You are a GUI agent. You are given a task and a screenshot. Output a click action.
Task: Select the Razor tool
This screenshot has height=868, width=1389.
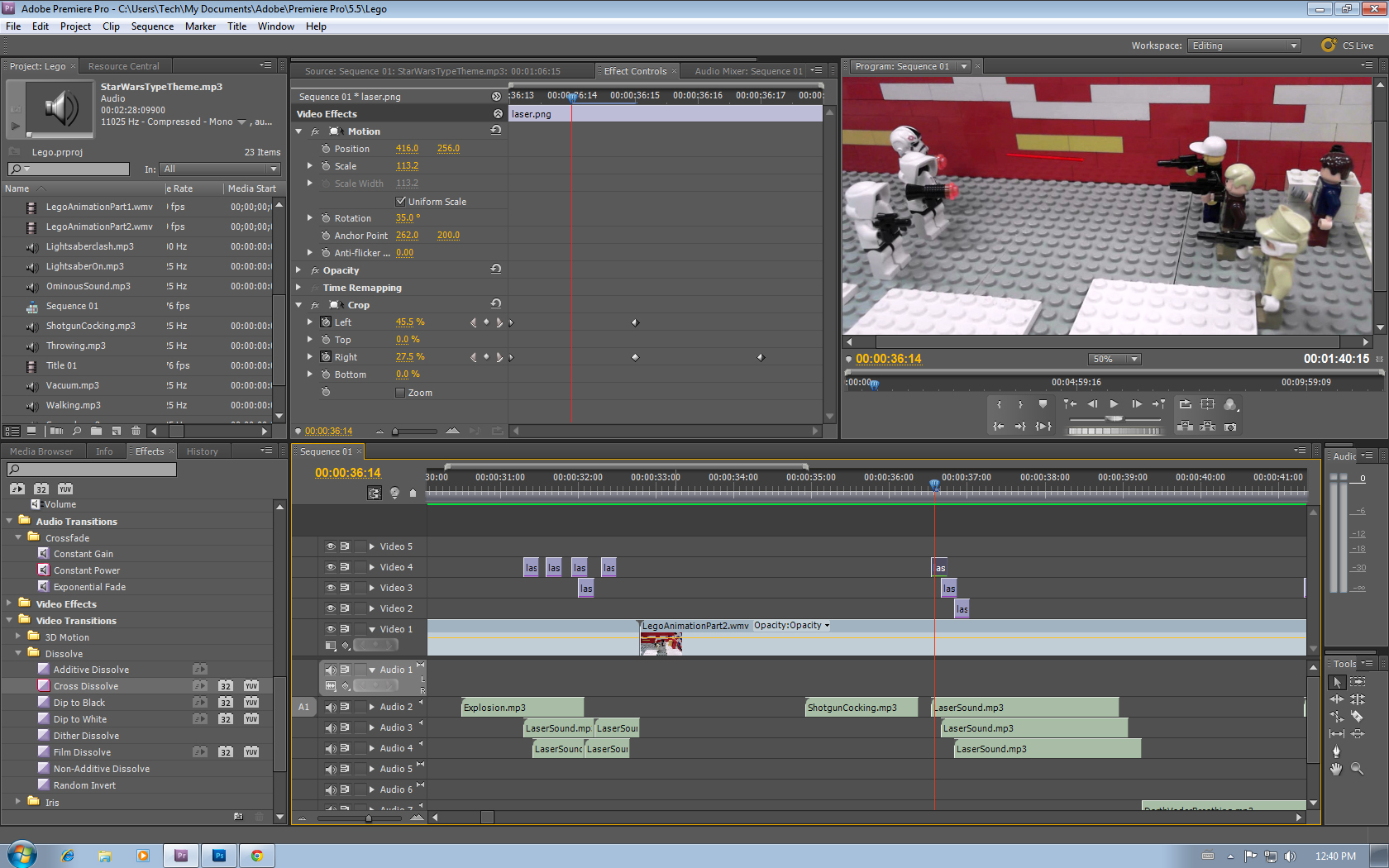(x=1358, y=717)
